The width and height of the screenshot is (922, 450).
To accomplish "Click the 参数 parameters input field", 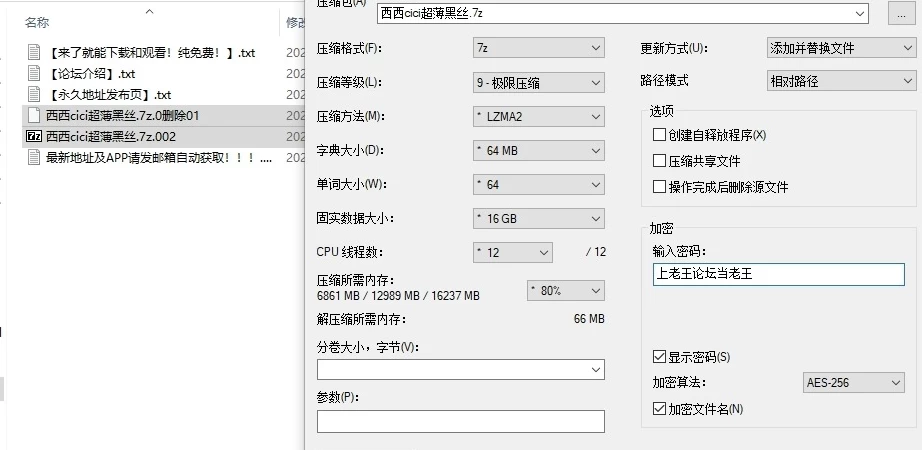I will (461, 422).
